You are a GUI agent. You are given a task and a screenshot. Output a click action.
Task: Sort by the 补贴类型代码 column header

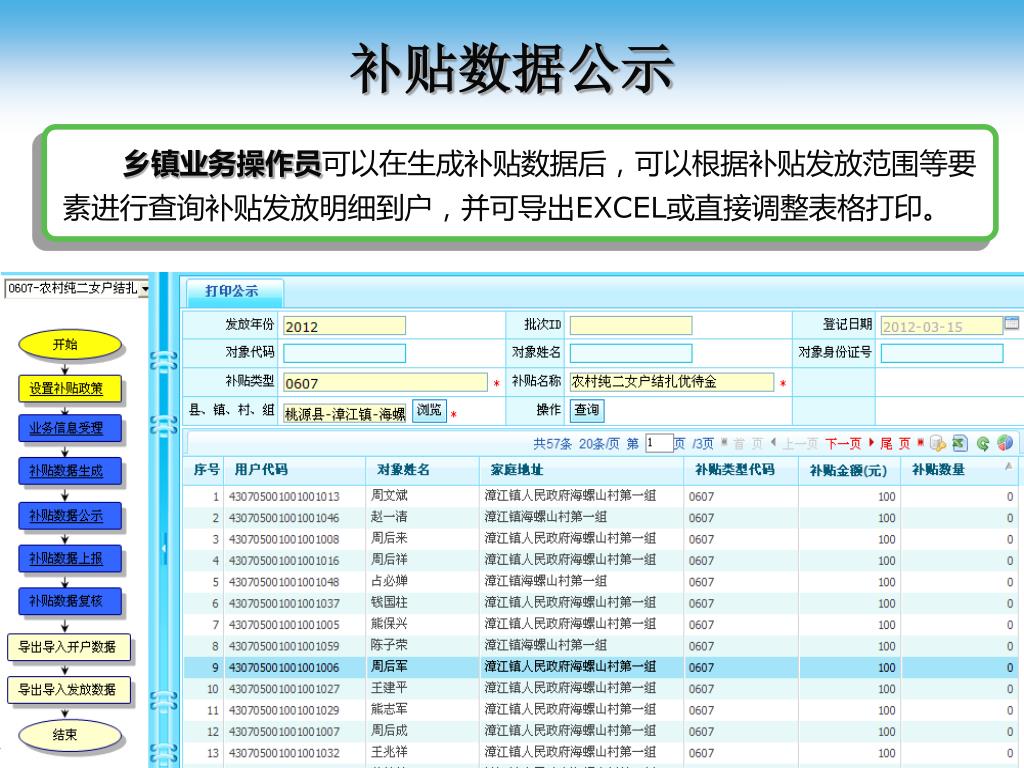coord(741,470)
